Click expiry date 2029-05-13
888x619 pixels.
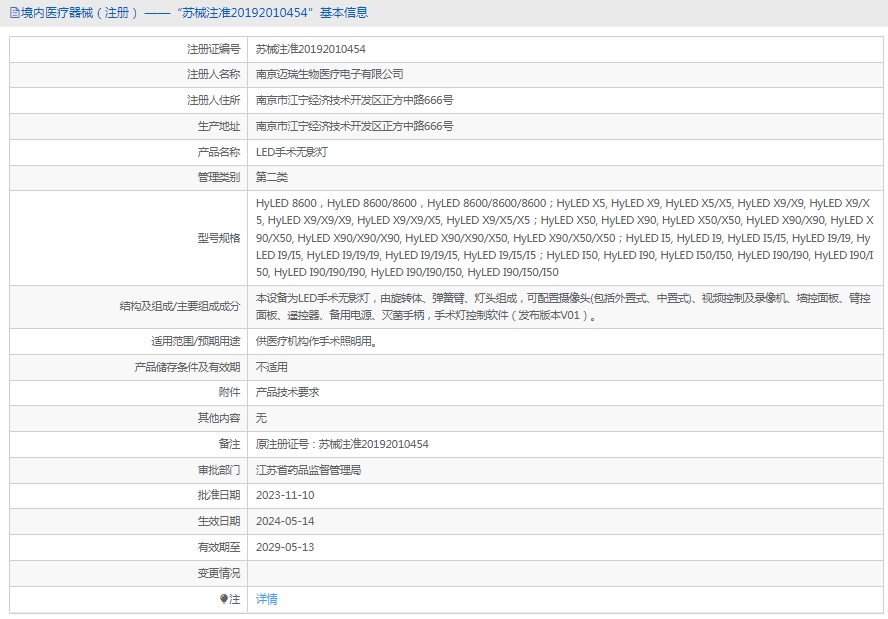(285, 548)
